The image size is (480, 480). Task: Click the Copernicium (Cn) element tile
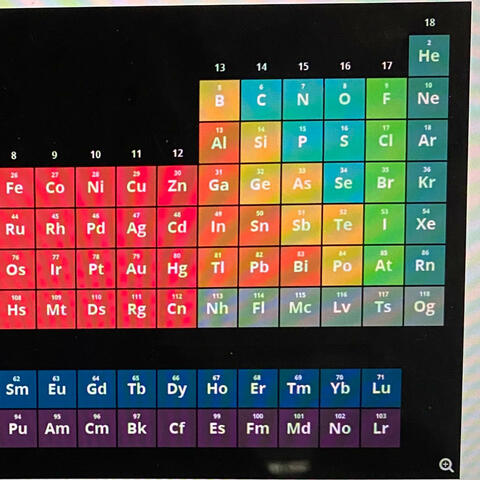click(177, 309)
